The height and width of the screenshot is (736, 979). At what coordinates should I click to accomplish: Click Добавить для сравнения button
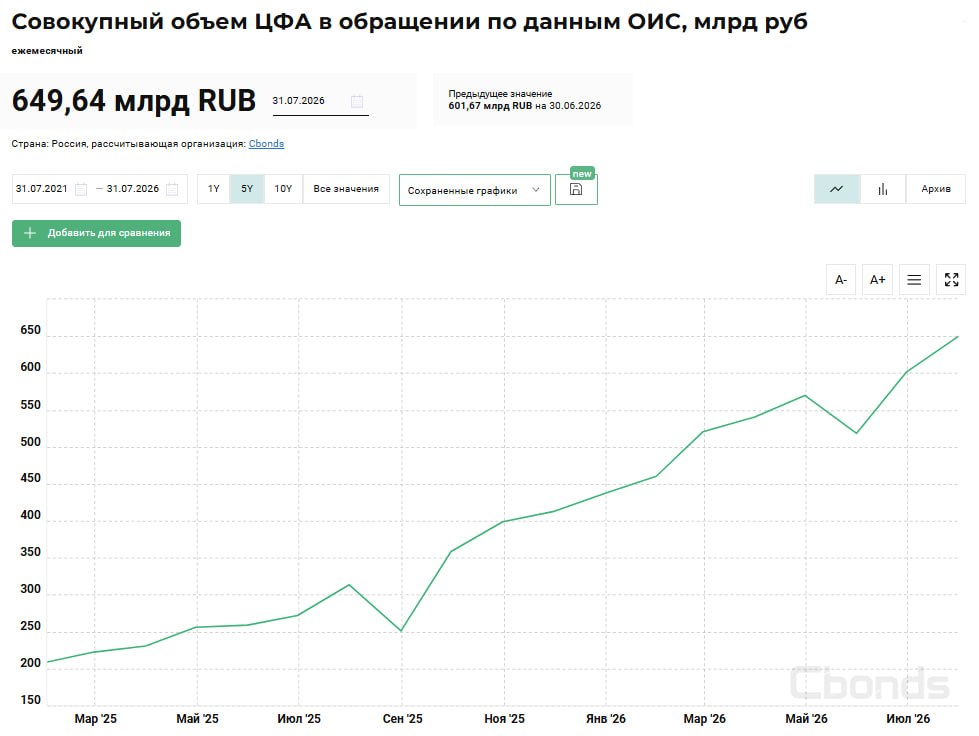coord(96,233)
